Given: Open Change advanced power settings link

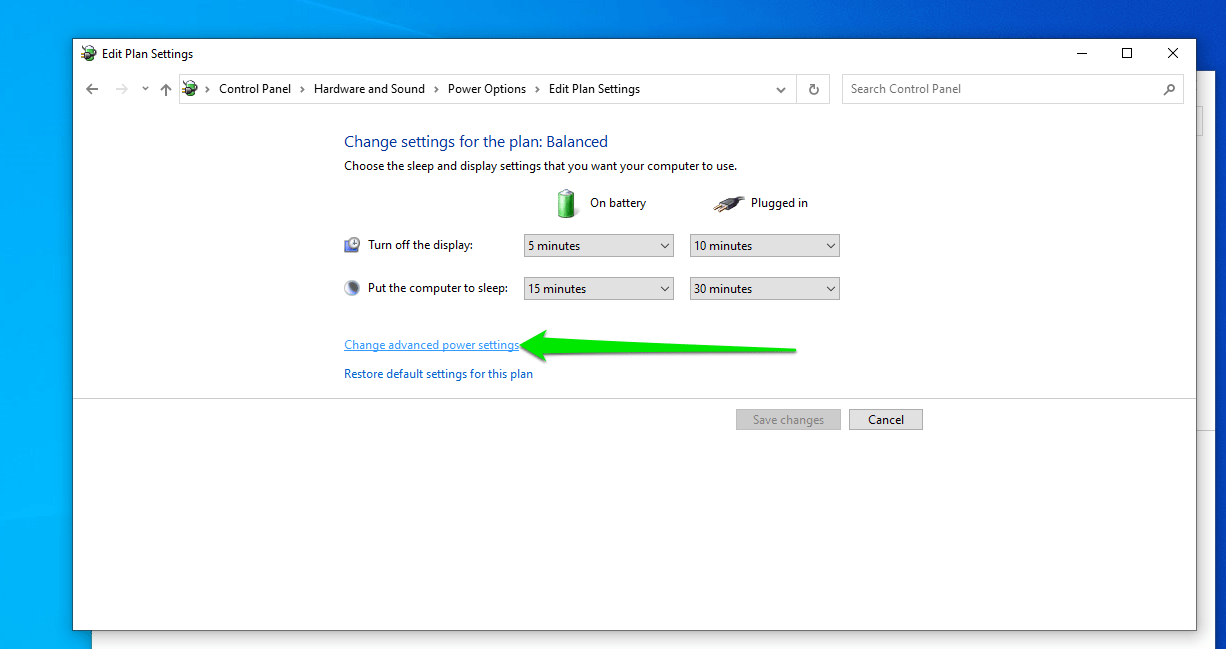Looking at the screenshot, I should coord(431,345).
